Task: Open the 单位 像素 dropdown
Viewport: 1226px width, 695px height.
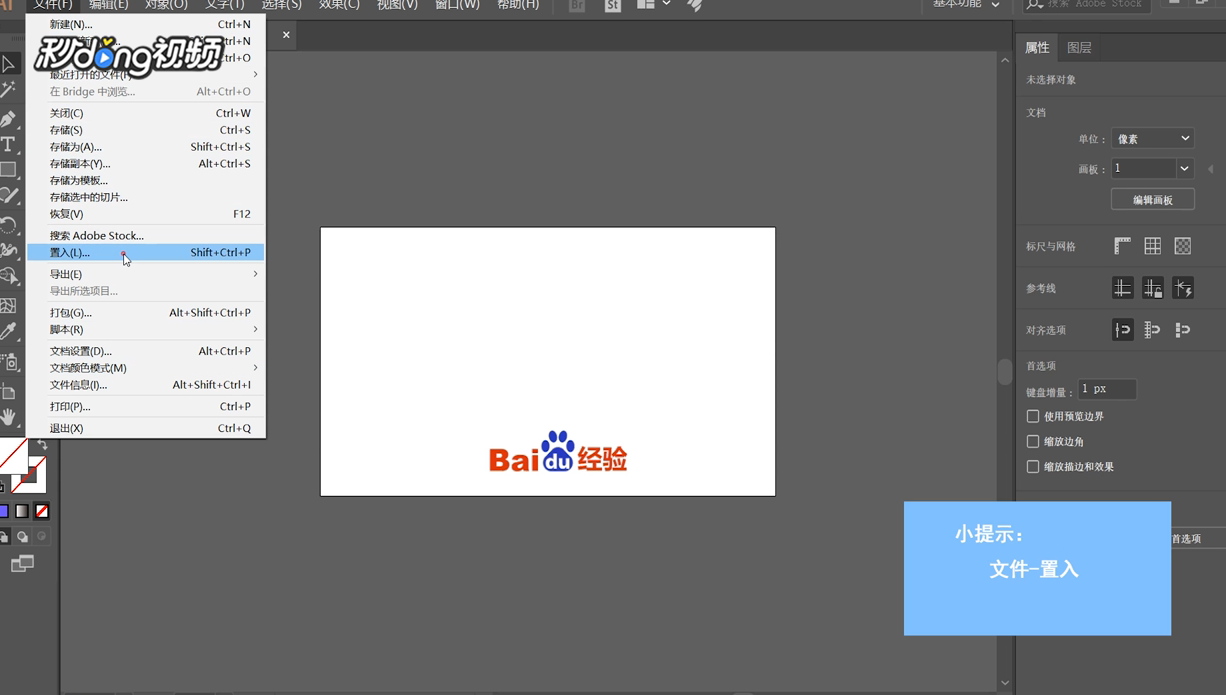Action: coord(1152,138)
